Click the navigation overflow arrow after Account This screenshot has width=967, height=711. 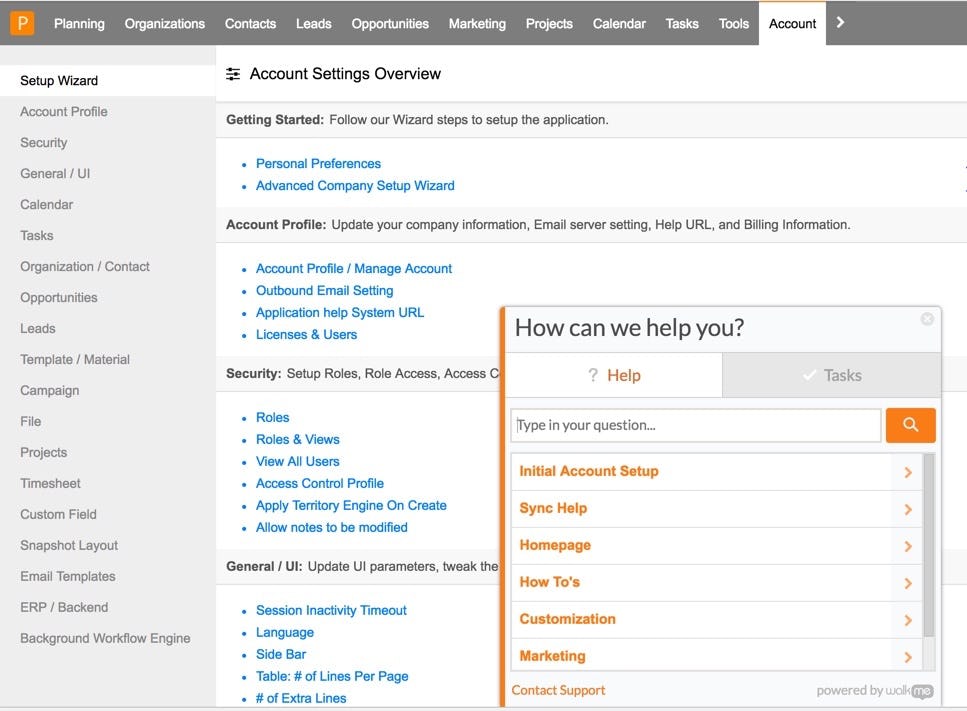[840, 22]
